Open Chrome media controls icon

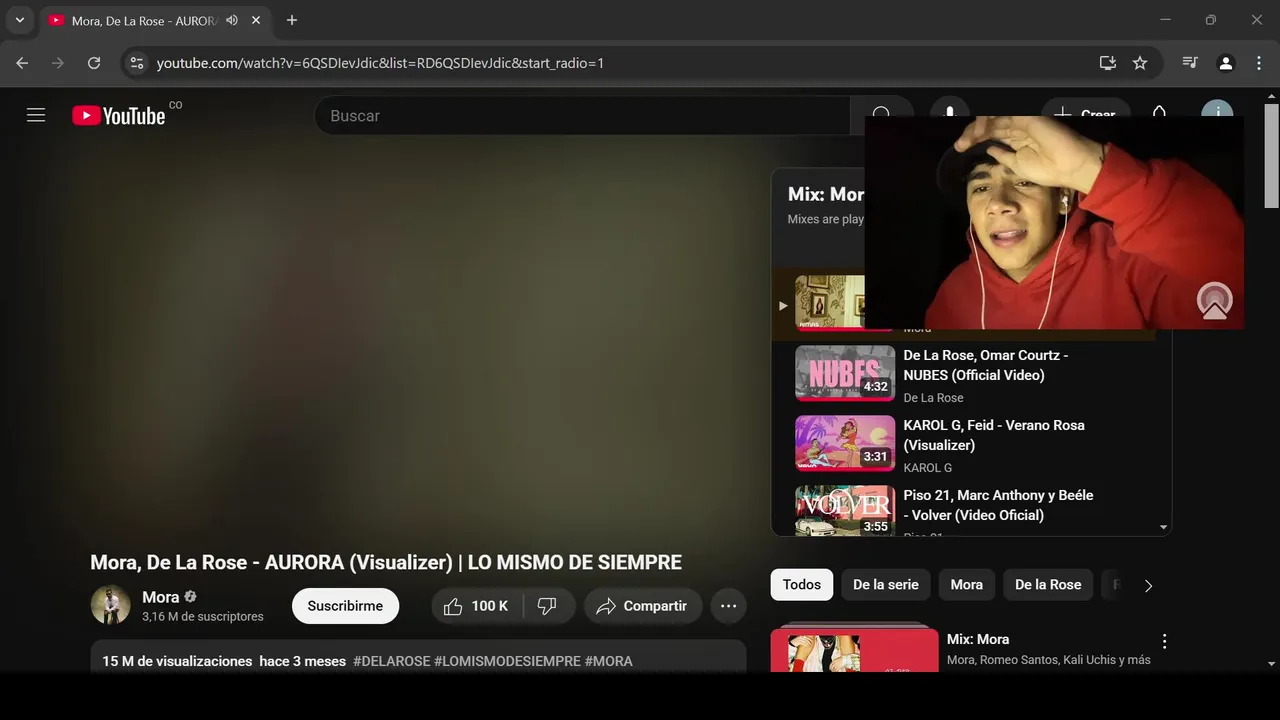point(1190,63)
